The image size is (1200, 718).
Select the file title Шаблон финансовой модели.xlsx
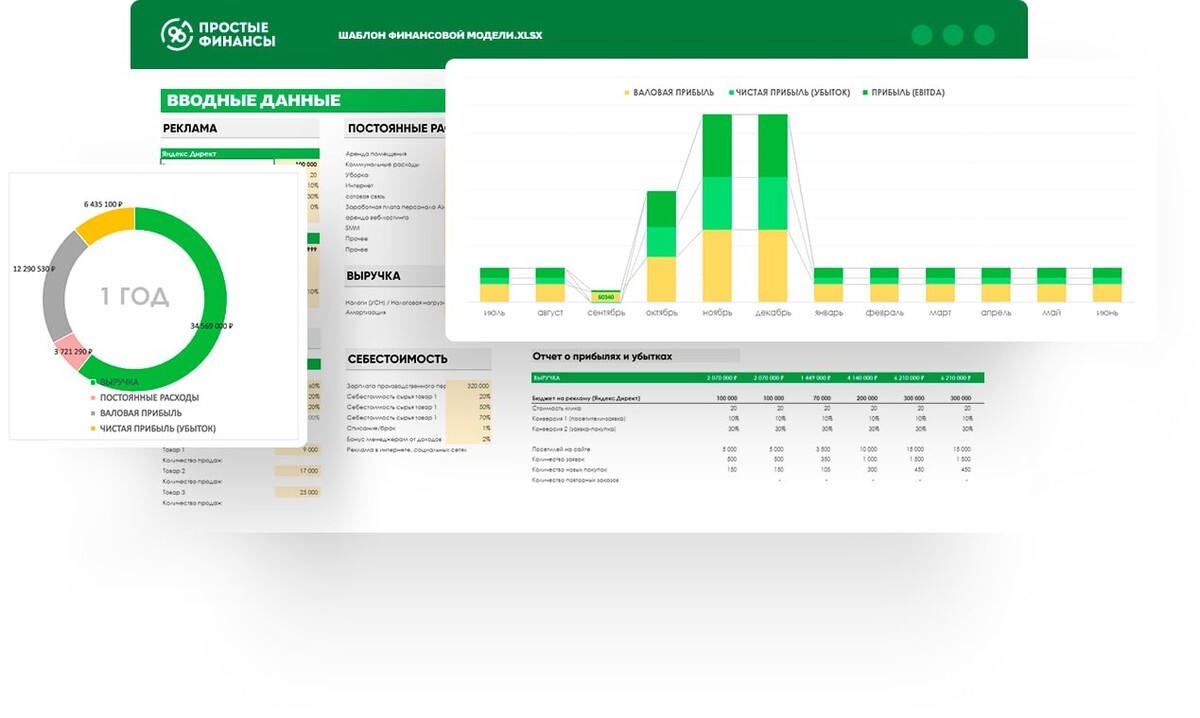440,36
